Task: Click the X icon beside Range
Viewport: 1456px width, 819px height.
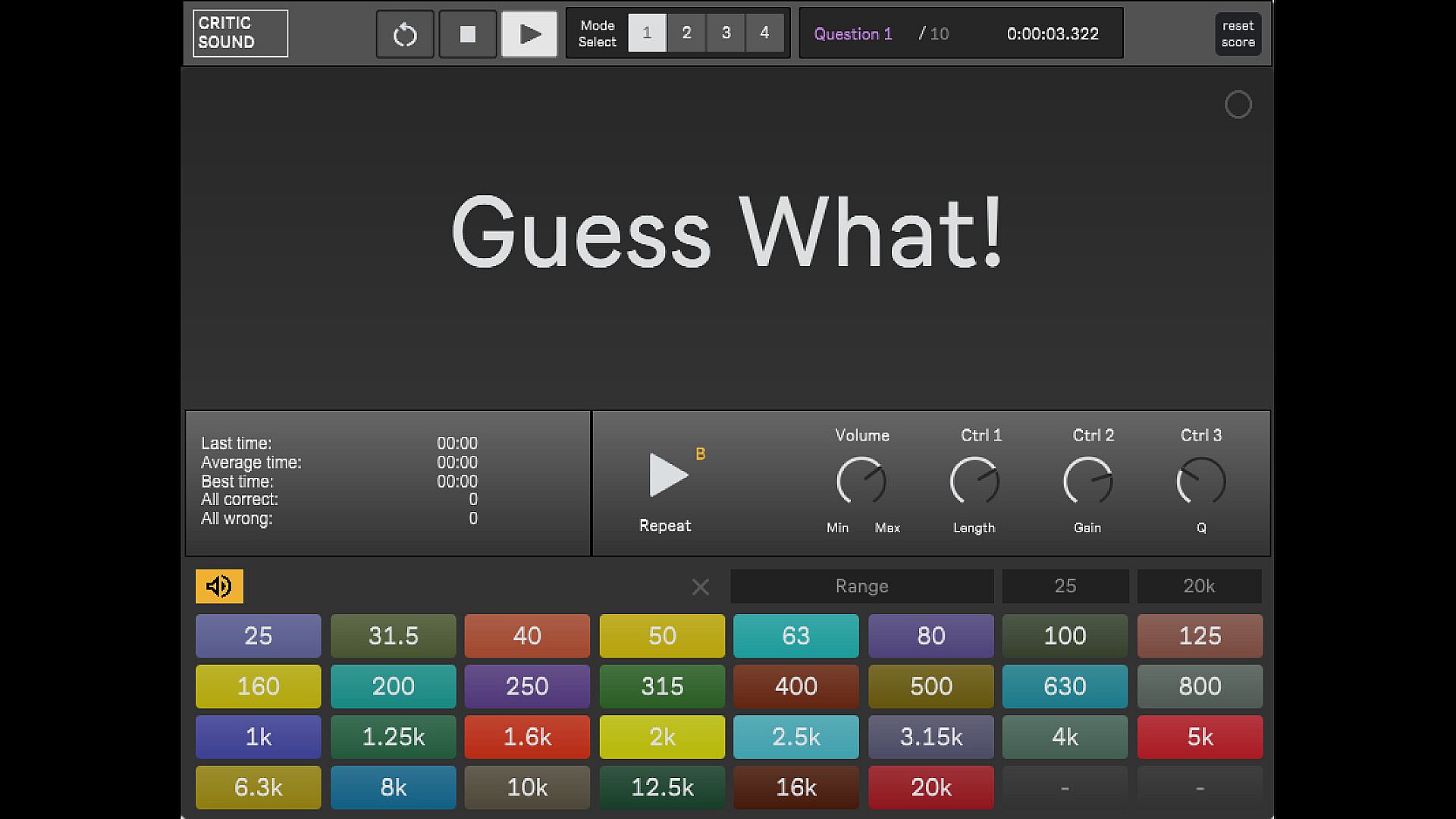Action: [x=701, y=587]
